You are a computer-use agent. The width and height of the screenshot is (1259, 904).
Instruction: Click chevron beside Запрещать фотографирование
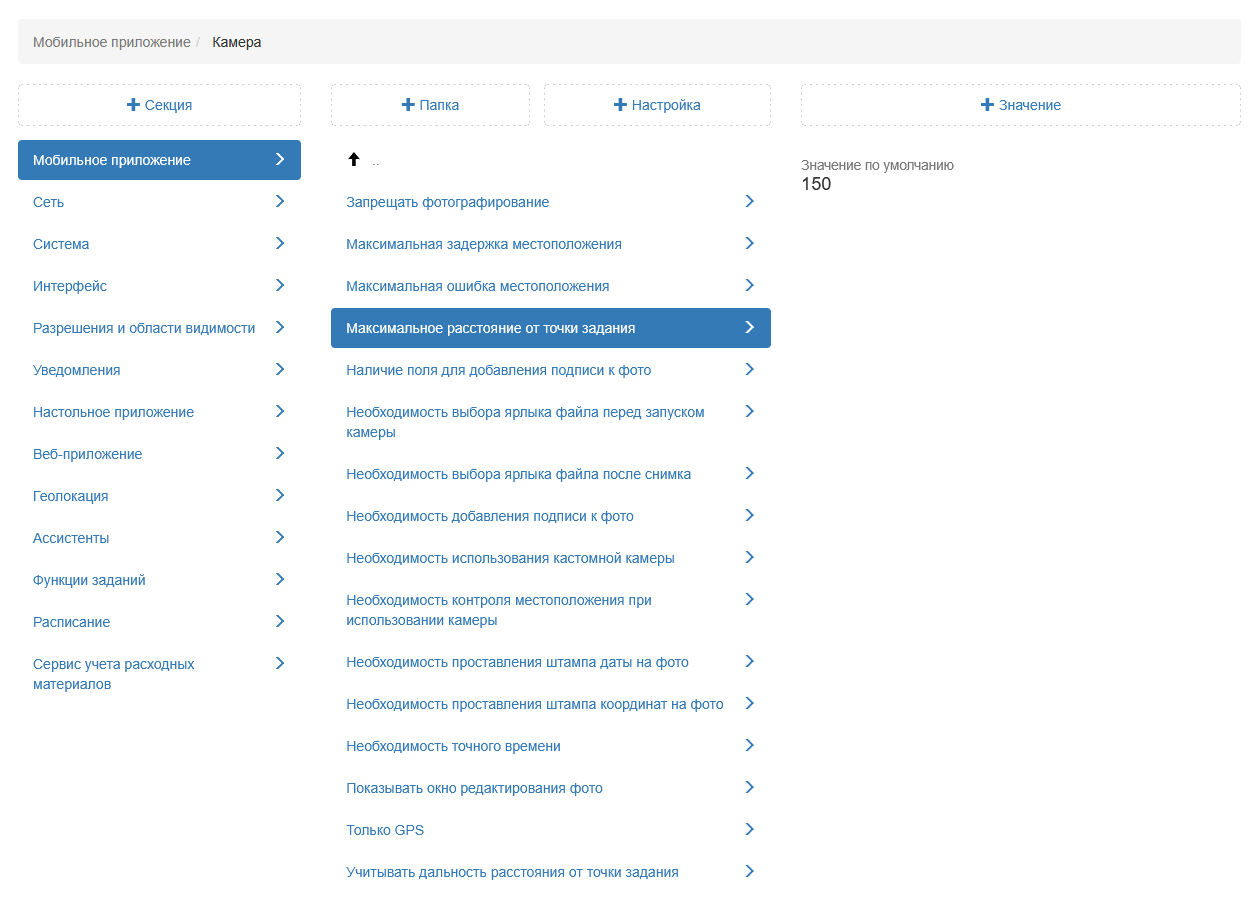[749, 201]
